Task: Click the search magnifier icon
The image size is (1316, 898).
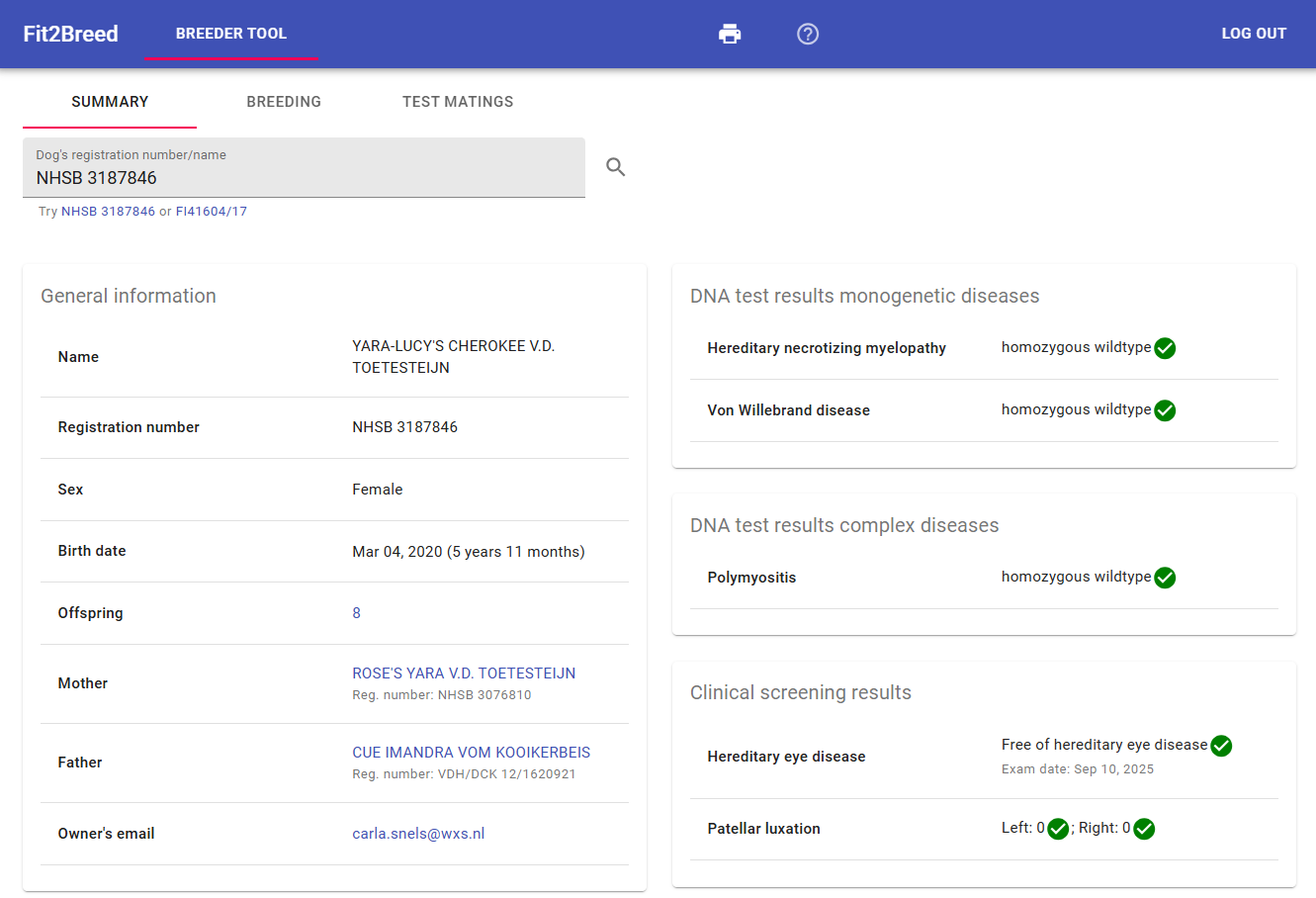Action: click(616, 167)
